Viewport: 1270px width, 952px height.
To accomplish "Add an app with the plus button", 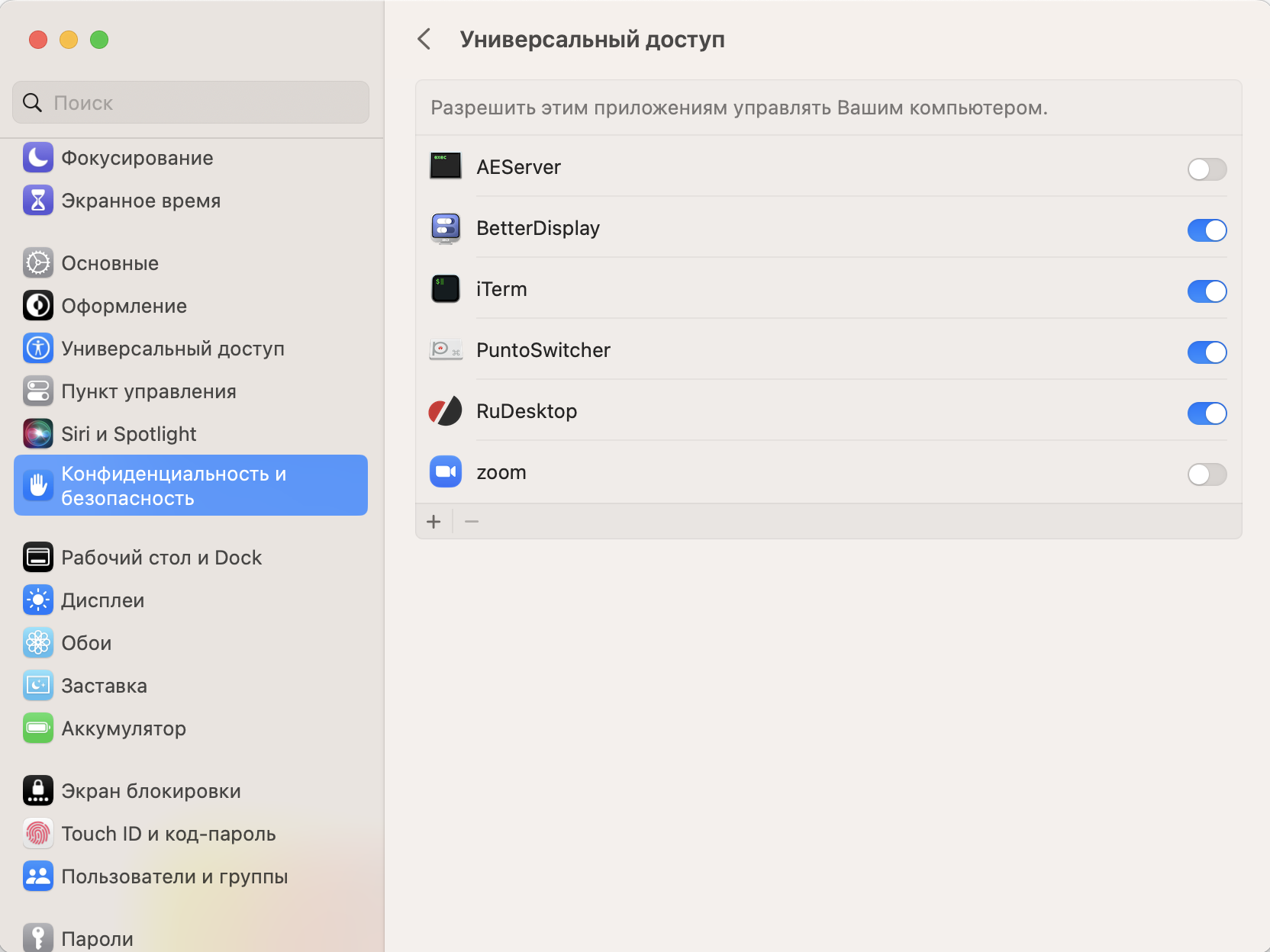I will pyautogui.click(x=434, y=522).
